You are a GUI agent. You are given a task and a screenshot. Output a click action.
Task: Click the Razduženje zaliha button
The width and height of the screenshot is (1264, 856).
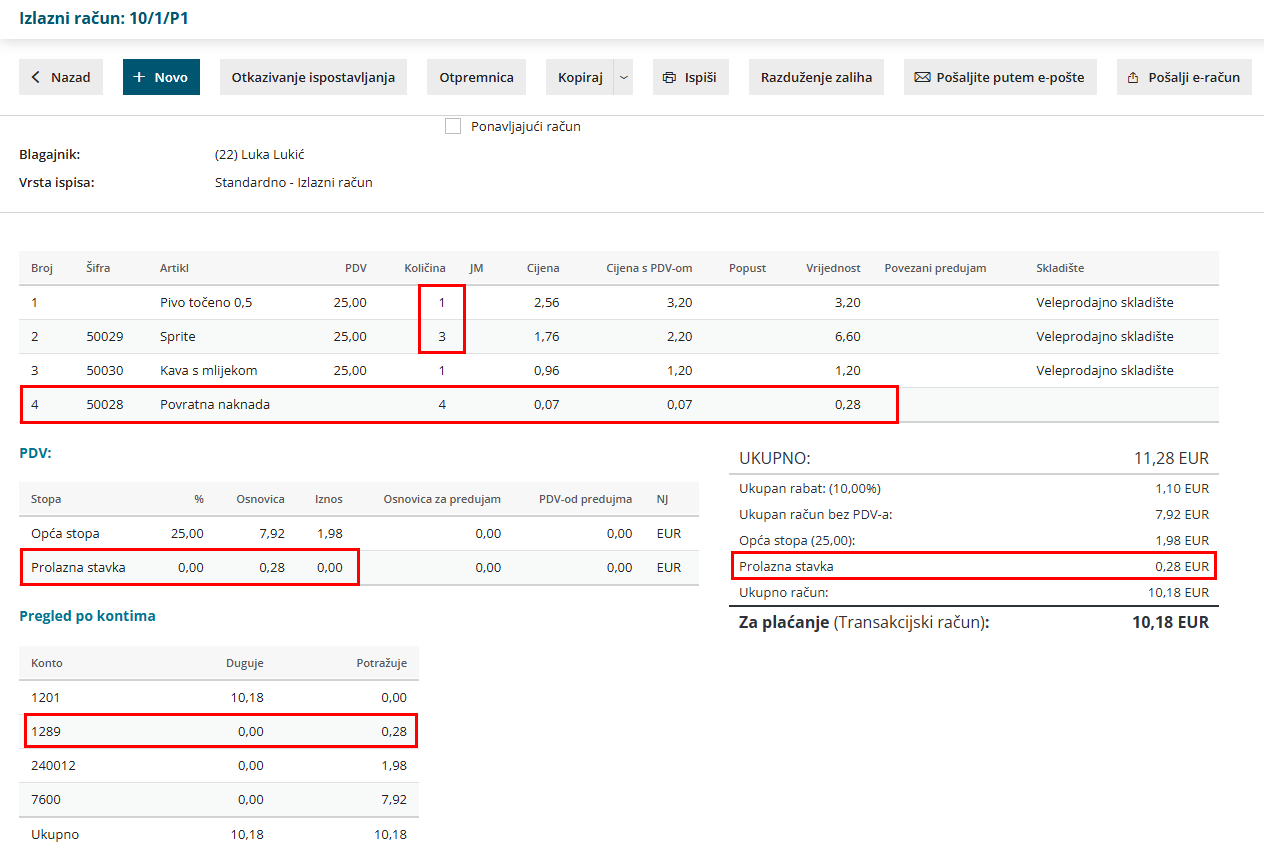pos(816,77)
